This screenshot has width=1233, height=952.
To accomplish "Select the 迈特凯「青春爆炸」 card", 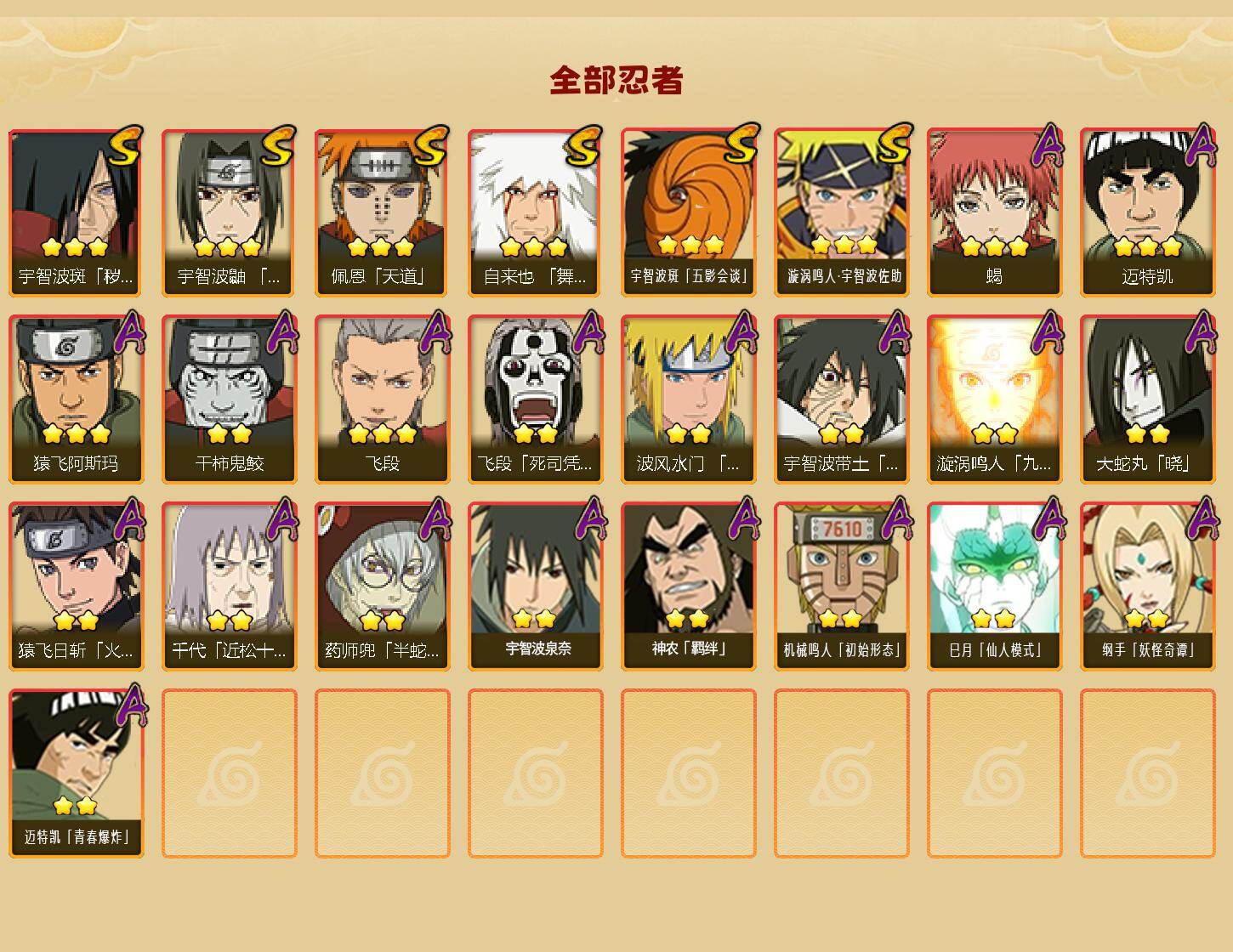I will click(x=76, y=773).
